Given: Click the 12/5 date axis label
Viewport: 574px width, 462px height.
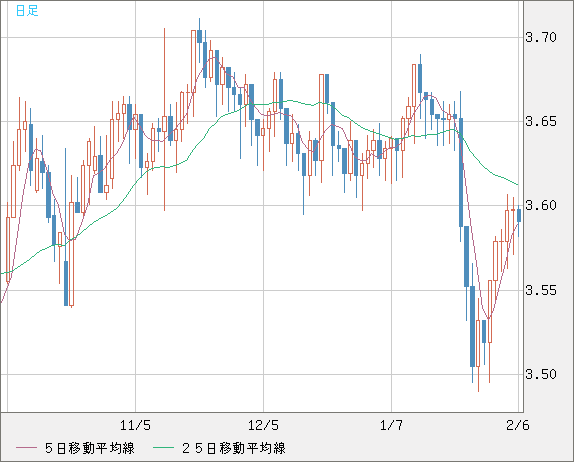Looking at the screenshot, I should click(x=263, y=425).
